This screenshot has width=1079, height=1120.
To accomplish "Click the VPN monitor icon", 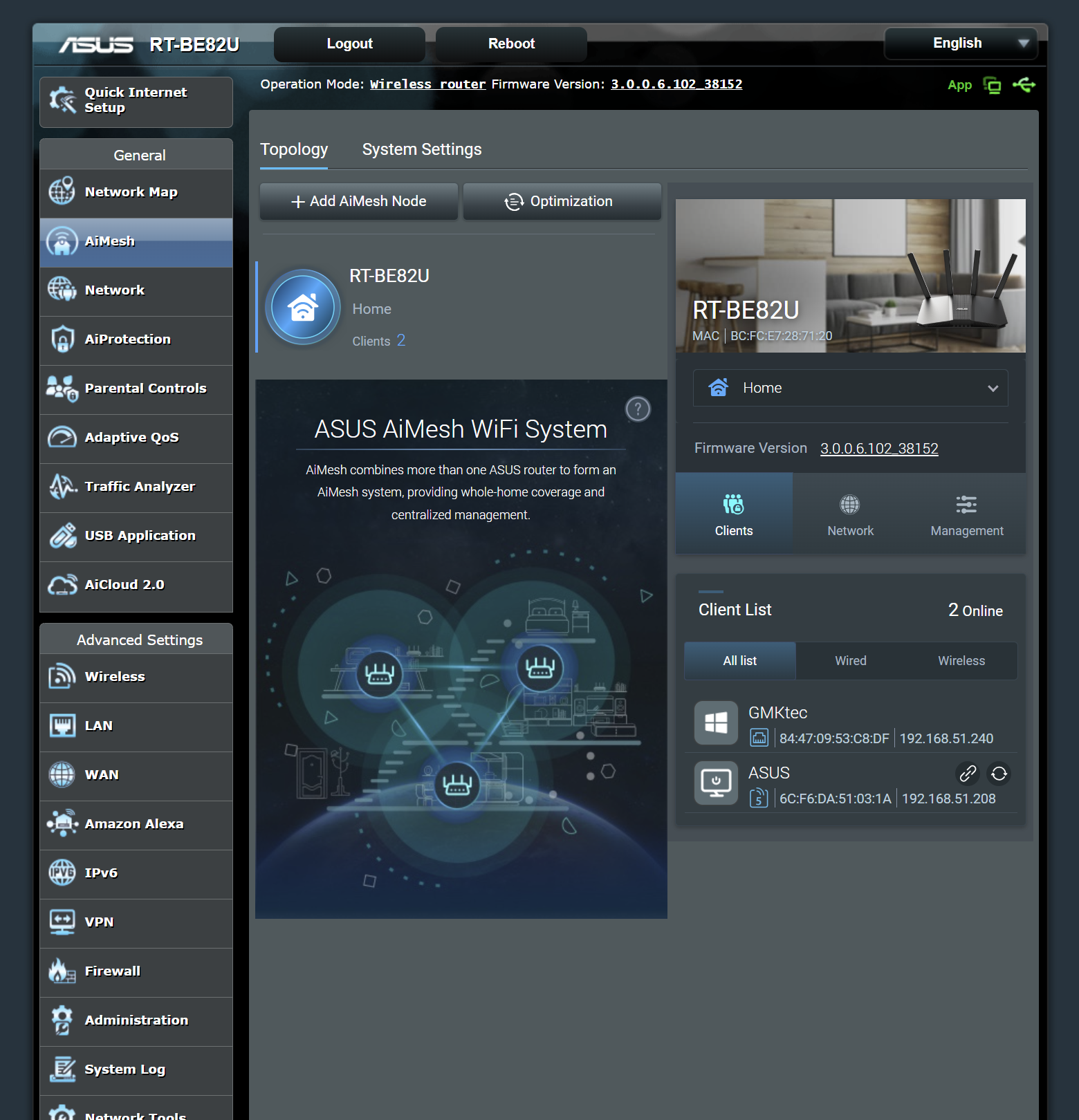I will (x=62, y=922).
